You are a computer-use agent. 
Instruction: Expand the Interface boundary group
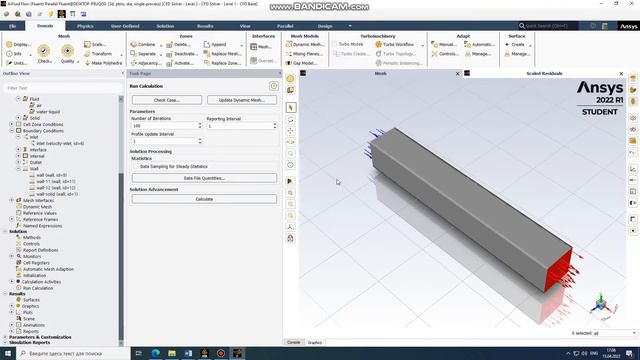(x=18, y=149)
